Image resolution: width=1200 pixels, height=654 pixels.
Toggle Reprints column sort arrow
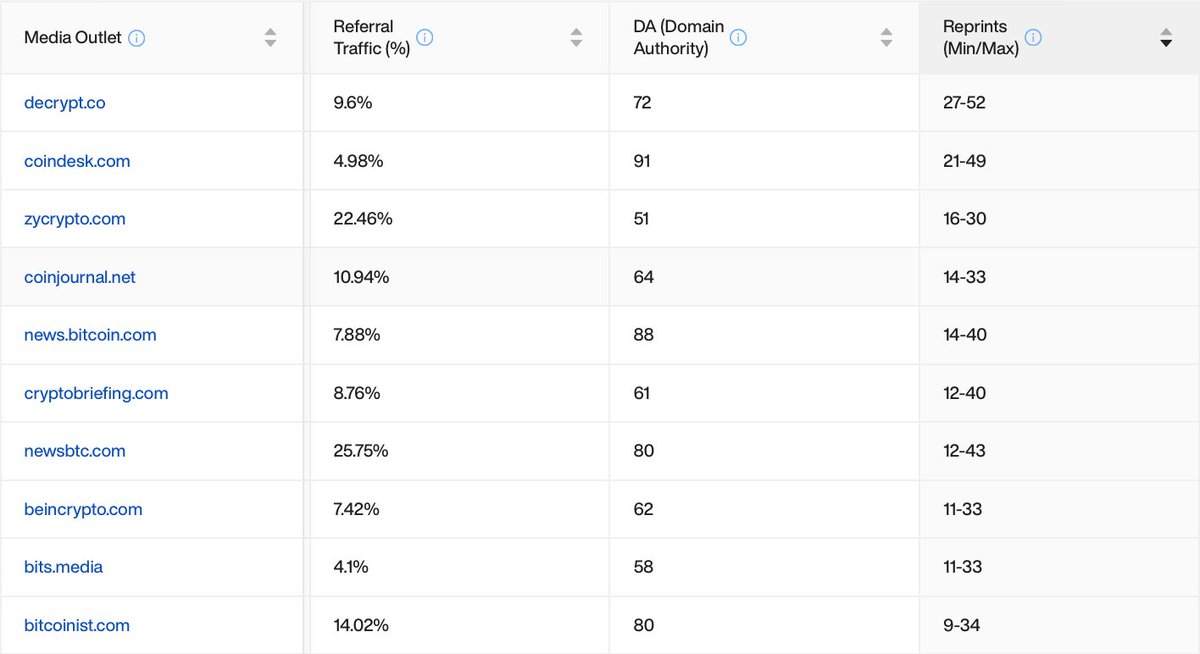click(x=1166, y=38)
